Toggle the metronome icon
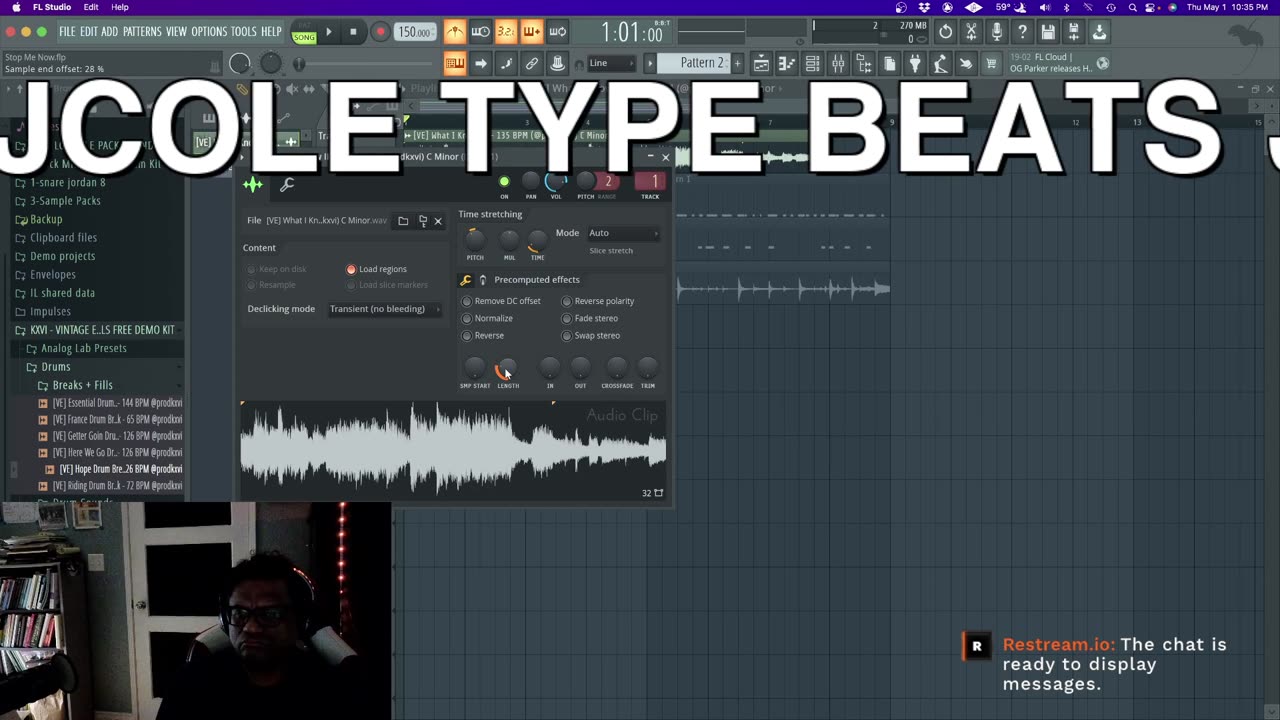Viewport: 1280px width, 720px height. click(455, 32)
